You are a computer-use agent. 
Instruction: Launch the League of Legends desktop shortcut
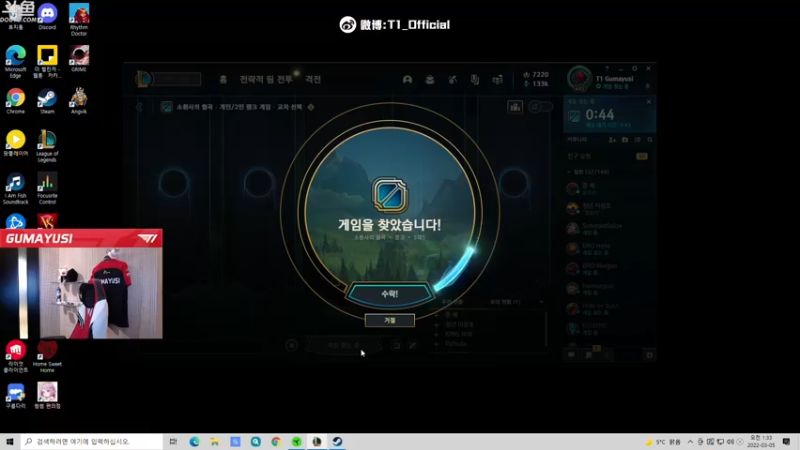point(47,146)
